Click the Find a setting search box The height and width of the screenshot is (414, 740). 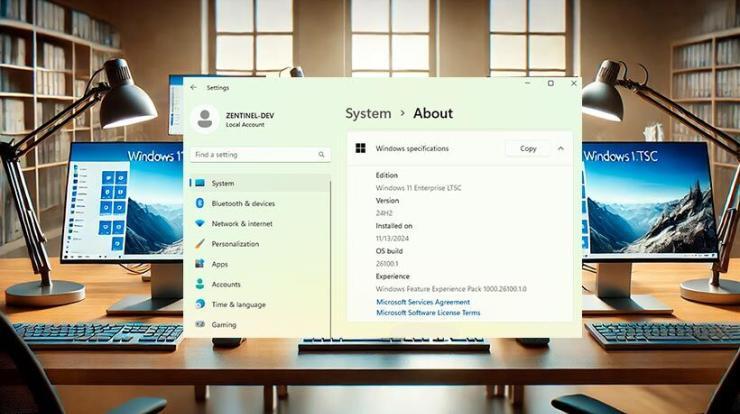click(x=260, y=154)
